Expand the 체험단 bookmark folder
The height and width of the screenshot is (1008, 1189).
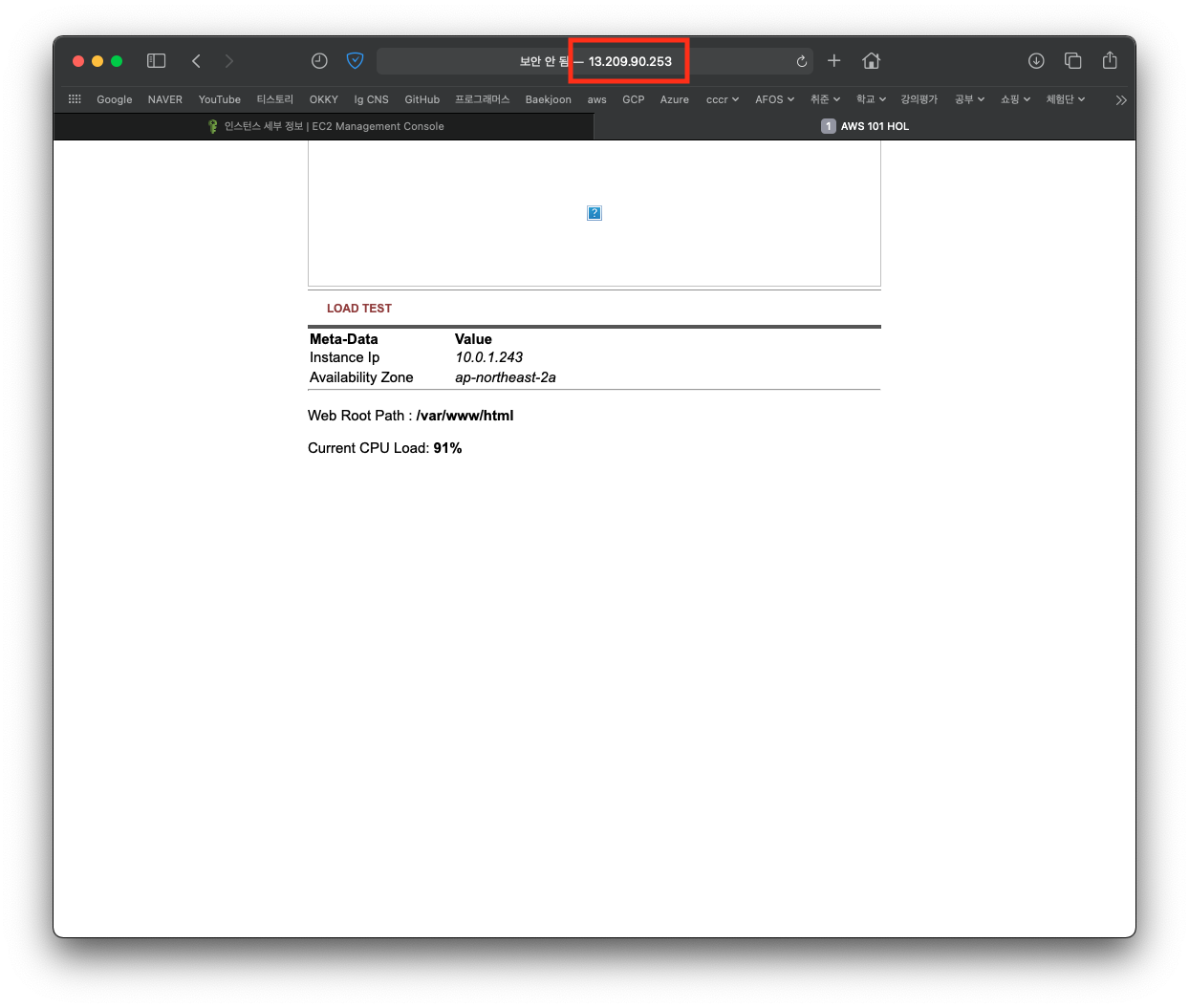[1066, 99]
